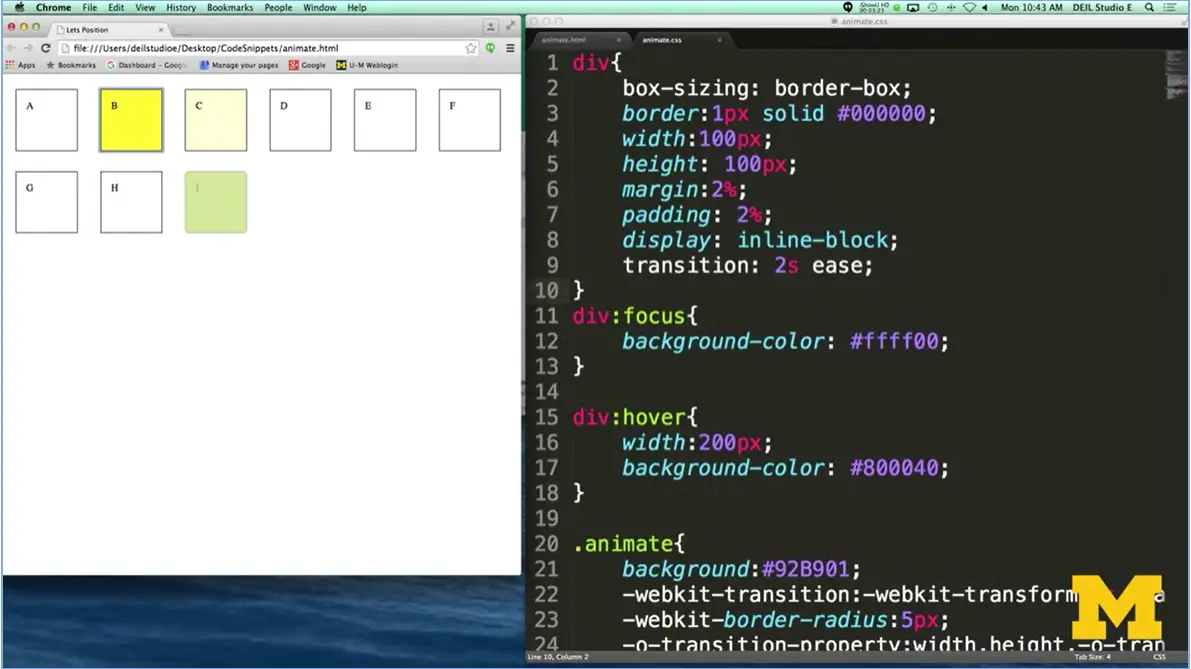1191x669 pixels.
Task: Open the Time Machine menu bar icon
Action: click(x=932, y=7)
